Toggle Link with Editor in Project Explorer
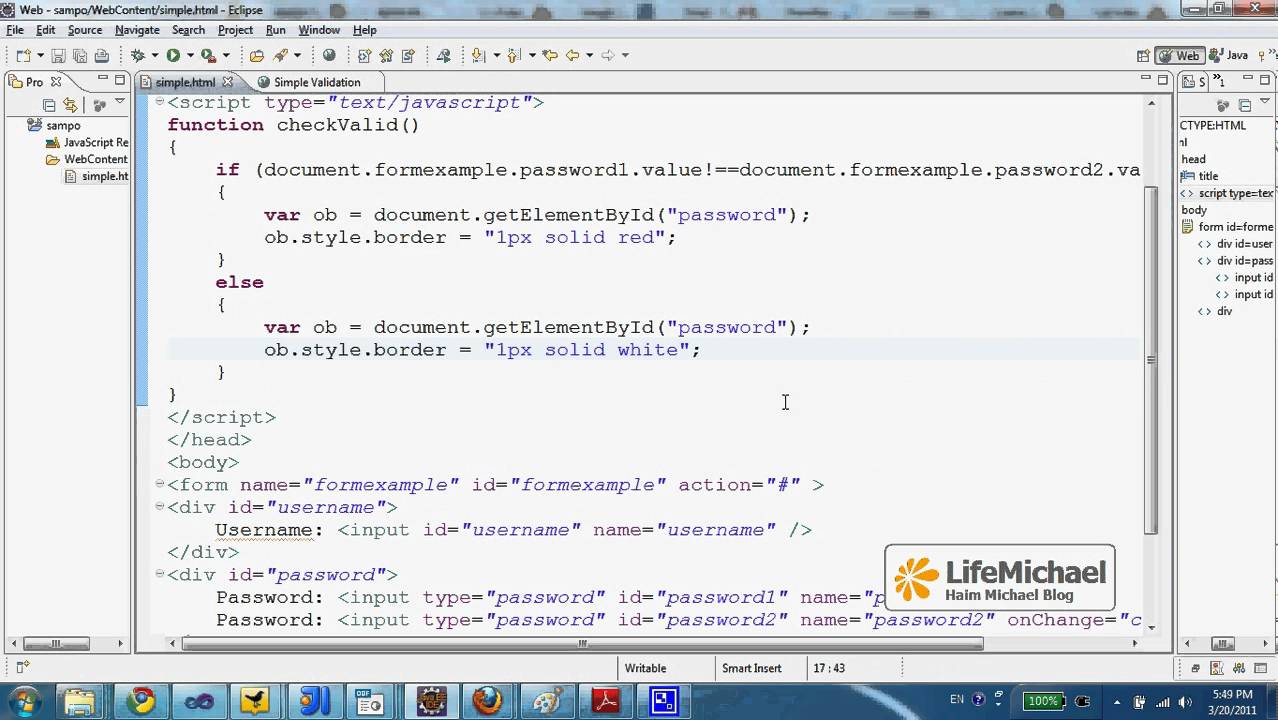1278x720 pixels. tap(70, 105)
